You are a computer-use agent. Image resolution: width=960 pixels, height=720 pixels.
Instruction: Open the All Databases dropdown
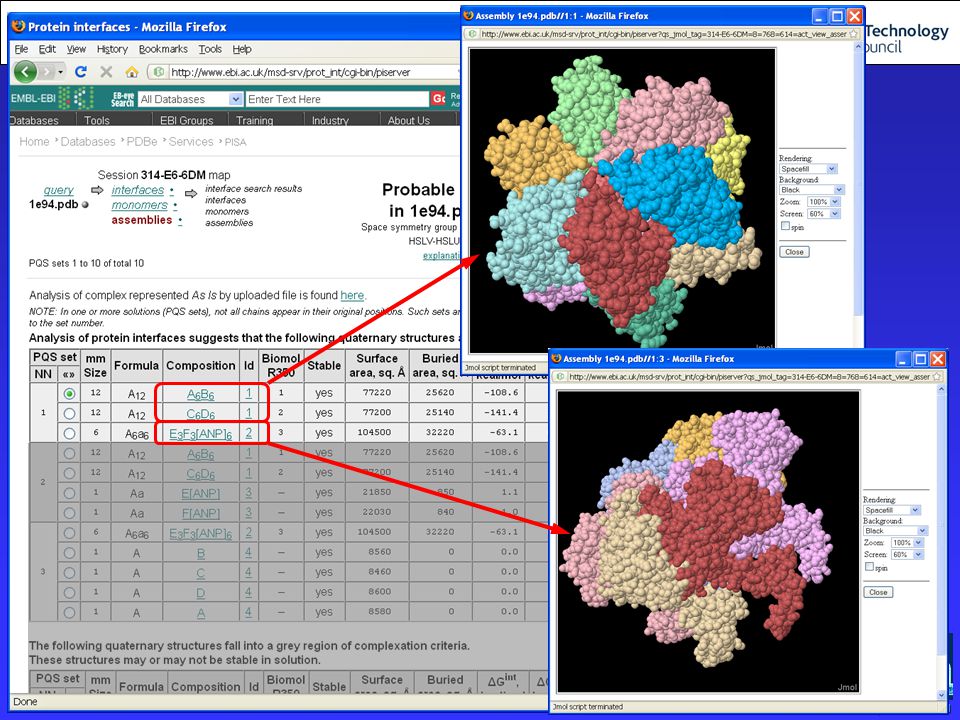[190, 99]
